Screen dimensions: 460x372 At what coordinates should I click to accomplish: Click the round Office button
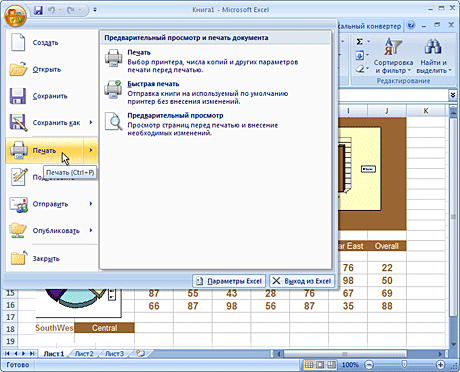pyautogui.click(x=15, y=16)
